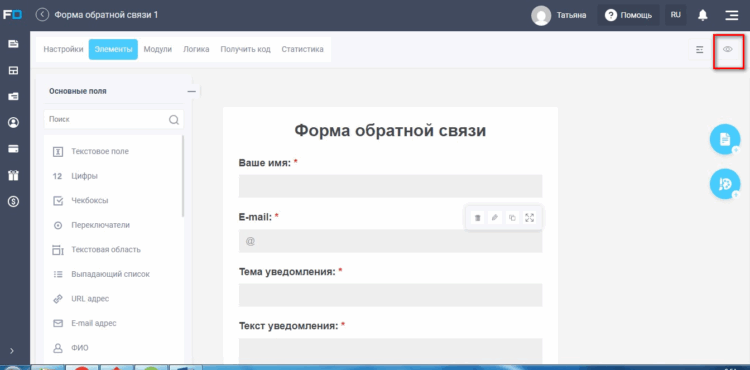
Task: Open the hamburger main menu
Action: click(x=731, y=15)
